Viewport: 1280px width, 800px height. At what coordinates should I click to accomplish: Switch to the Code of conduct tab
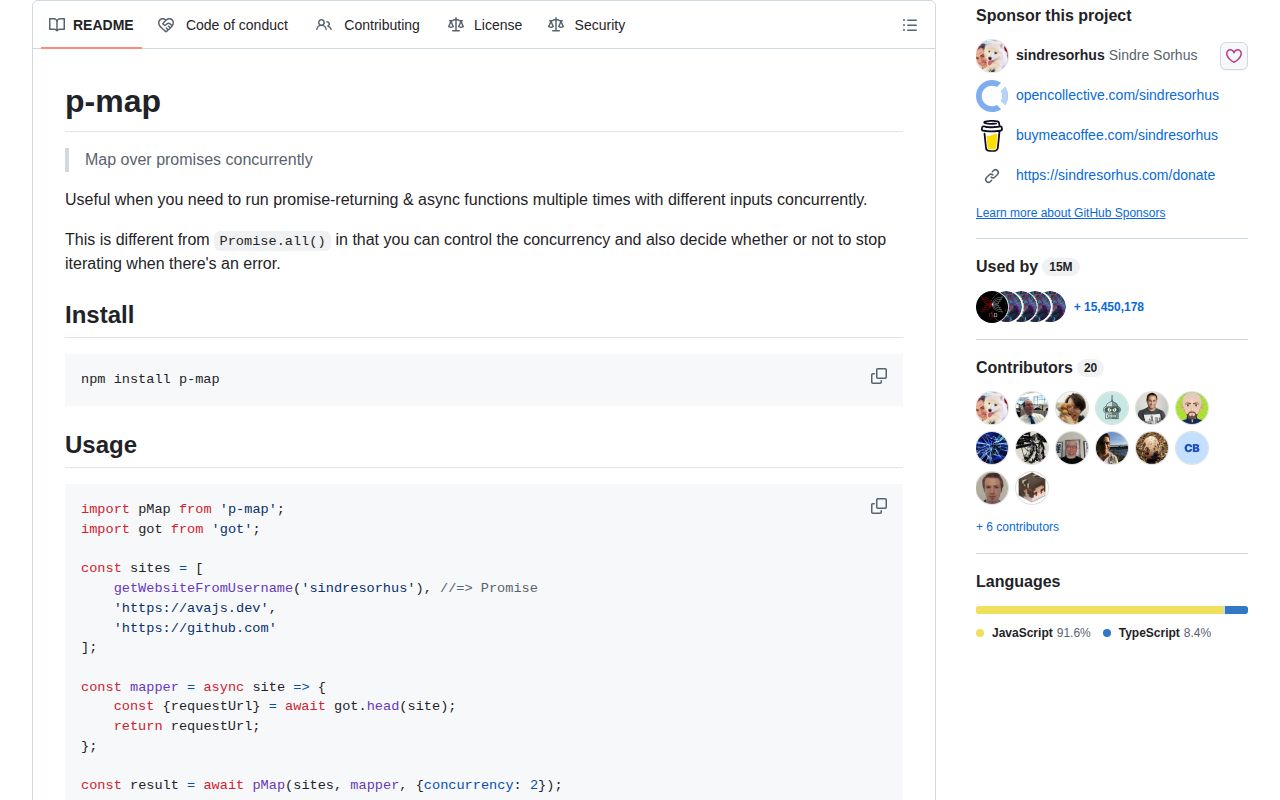coord(223,25)
